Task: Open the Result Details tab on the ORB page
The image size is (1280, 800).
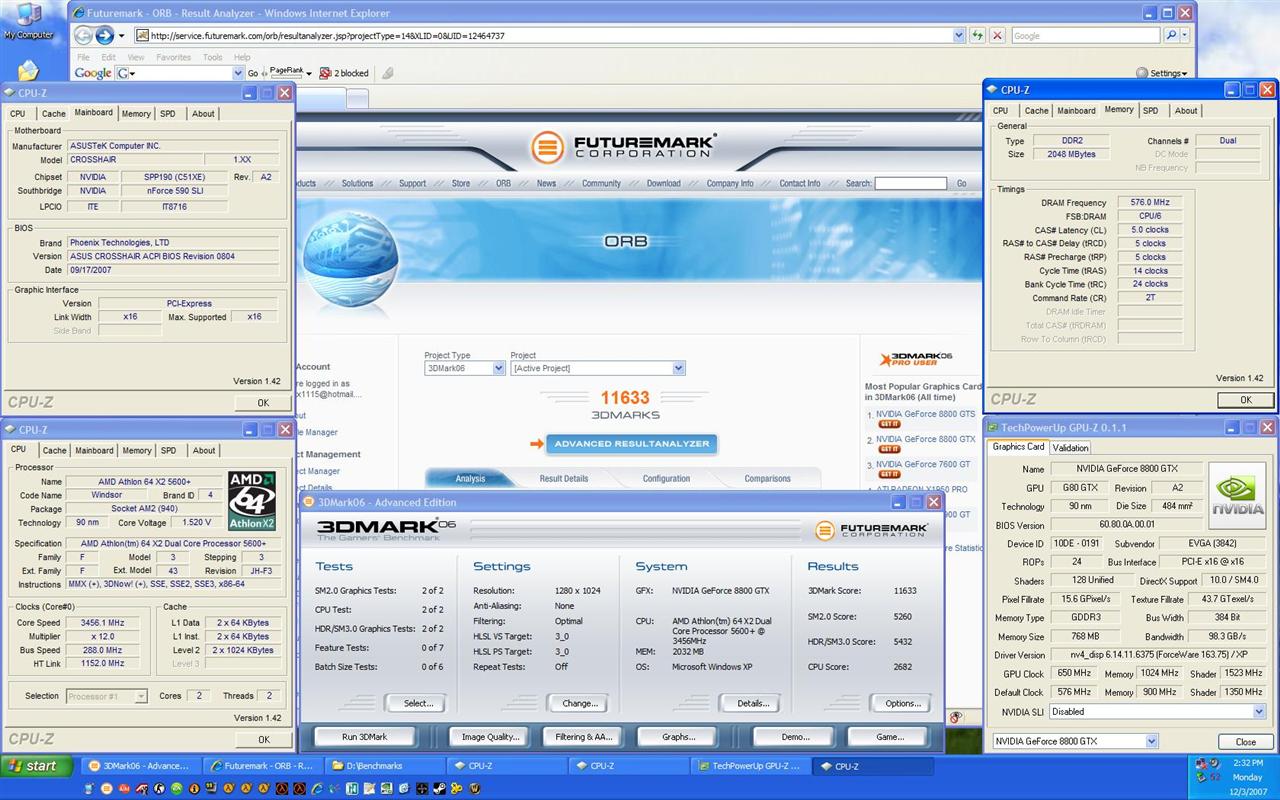Action: tap(564, 478)
